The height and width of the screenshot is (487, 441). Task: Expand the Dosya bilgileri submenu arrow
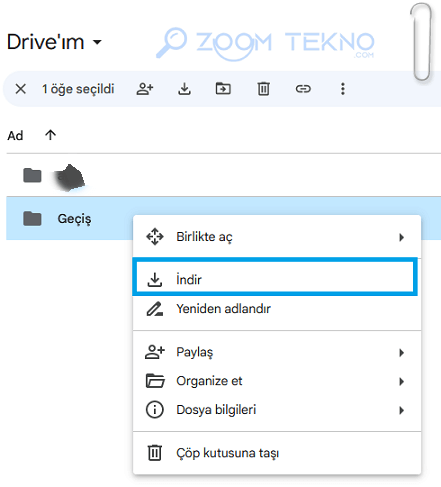[401, 410]
